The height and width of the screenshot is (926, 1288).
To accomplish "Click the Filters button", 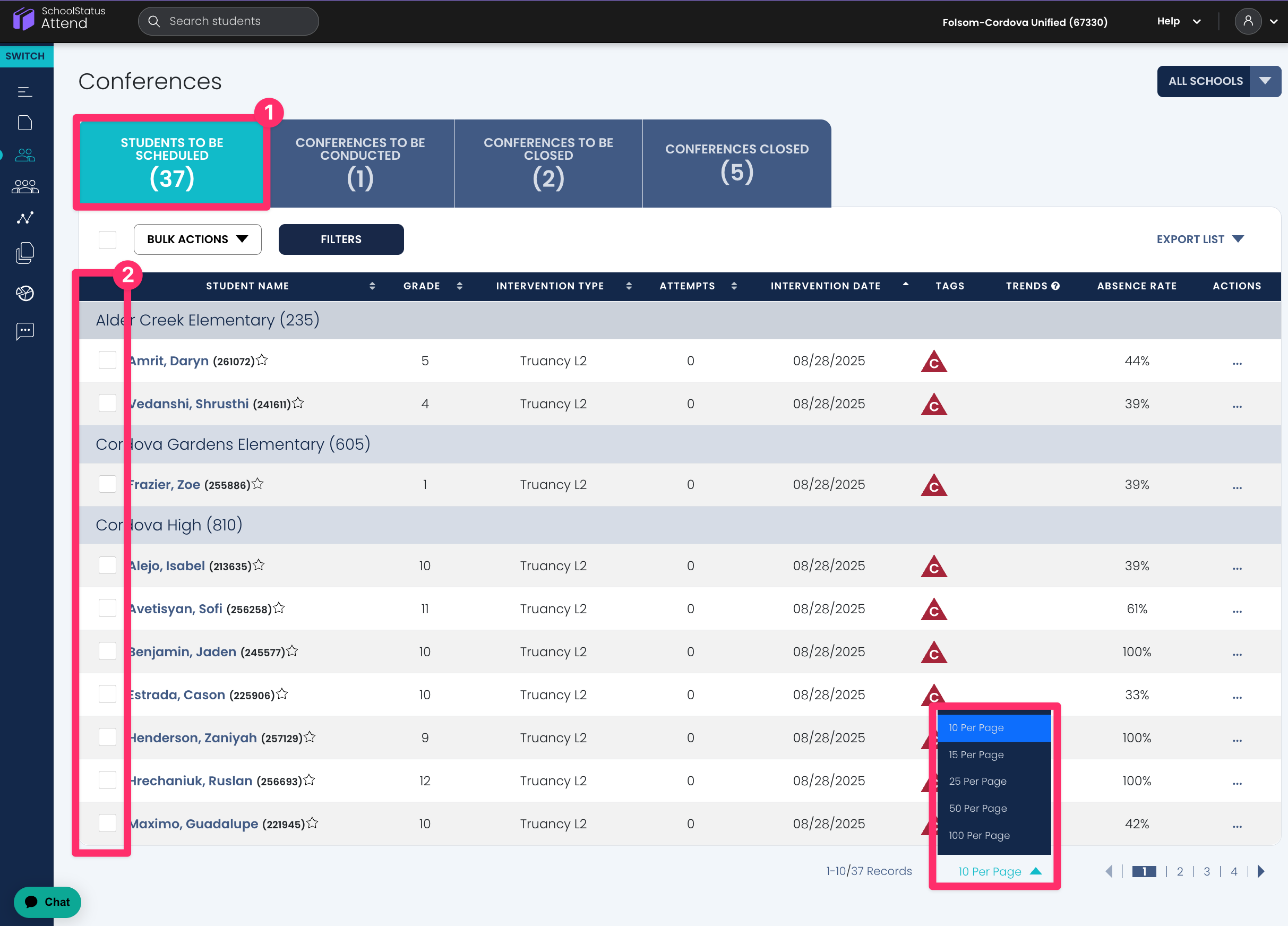I will tap(341, 239).
